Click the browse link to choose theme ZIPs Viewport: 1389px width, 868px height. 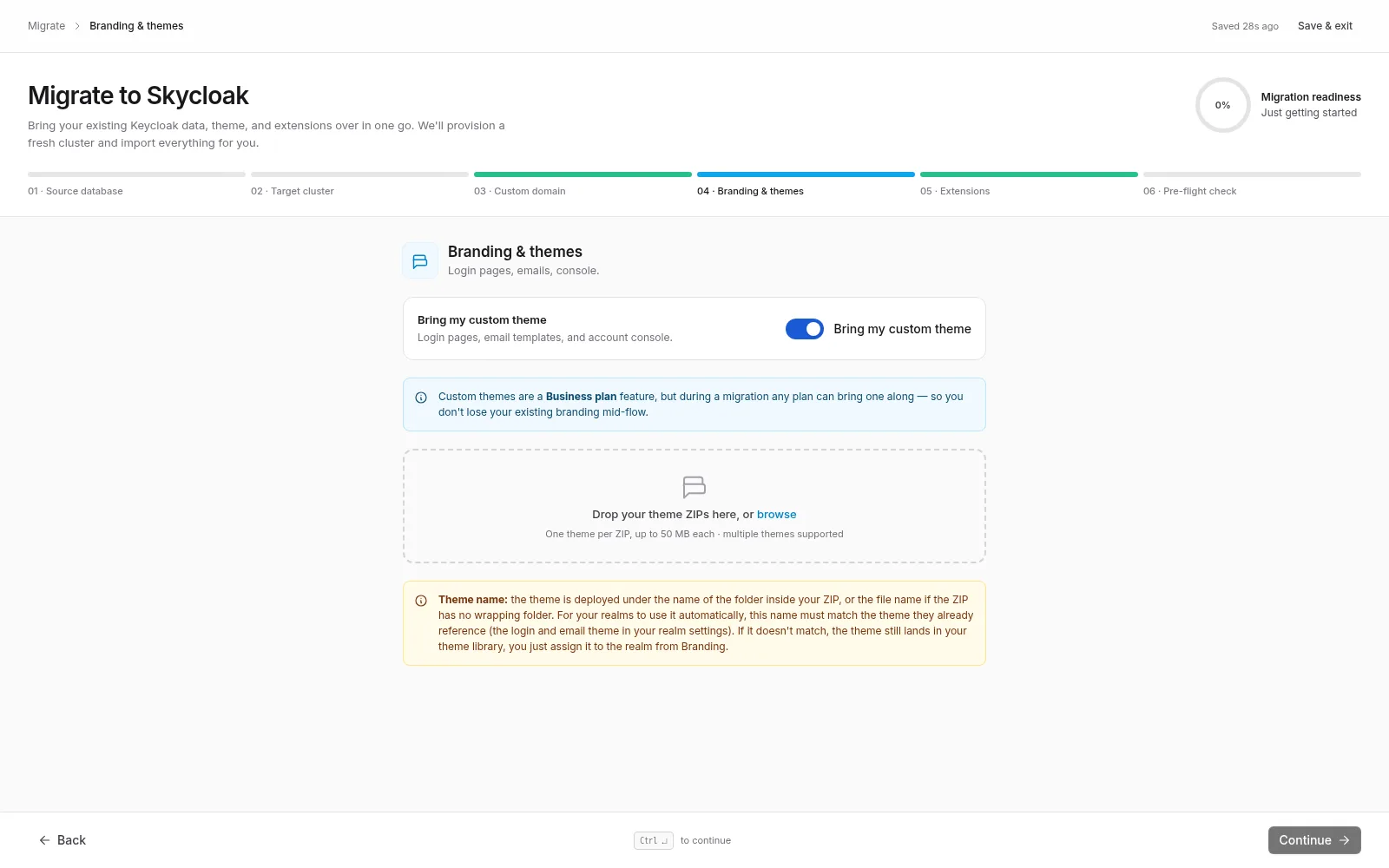tap(776, 515)
